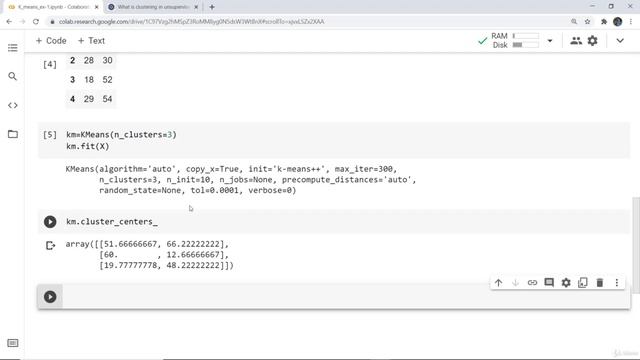Open the browser extensions puzzle icon
The height and width of the screenshot is (360, 640).
pyautogui.click(x=604, y=22)
